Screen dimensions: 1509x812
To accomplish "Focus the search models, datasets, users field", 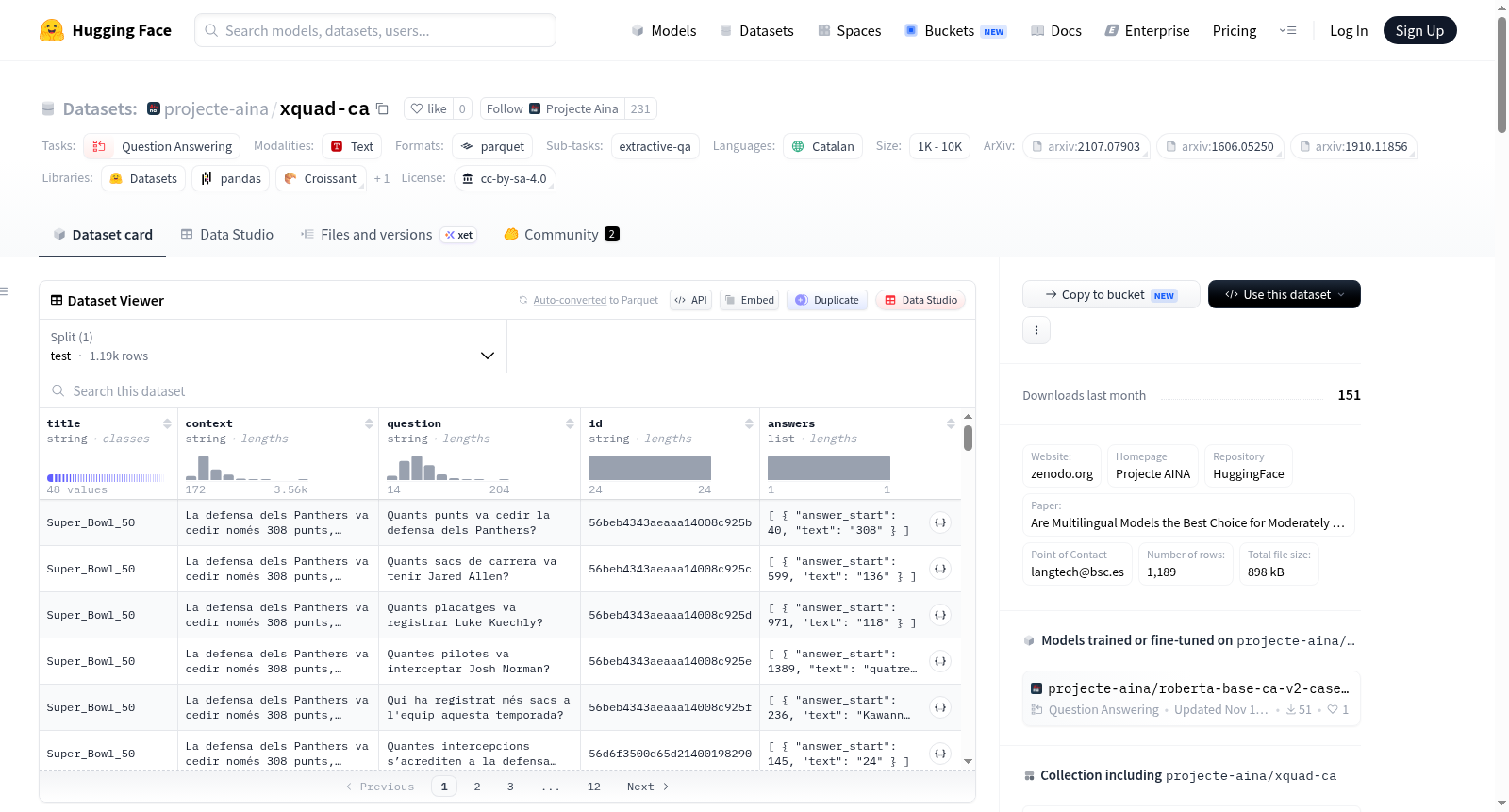I will tap(375, 30).
